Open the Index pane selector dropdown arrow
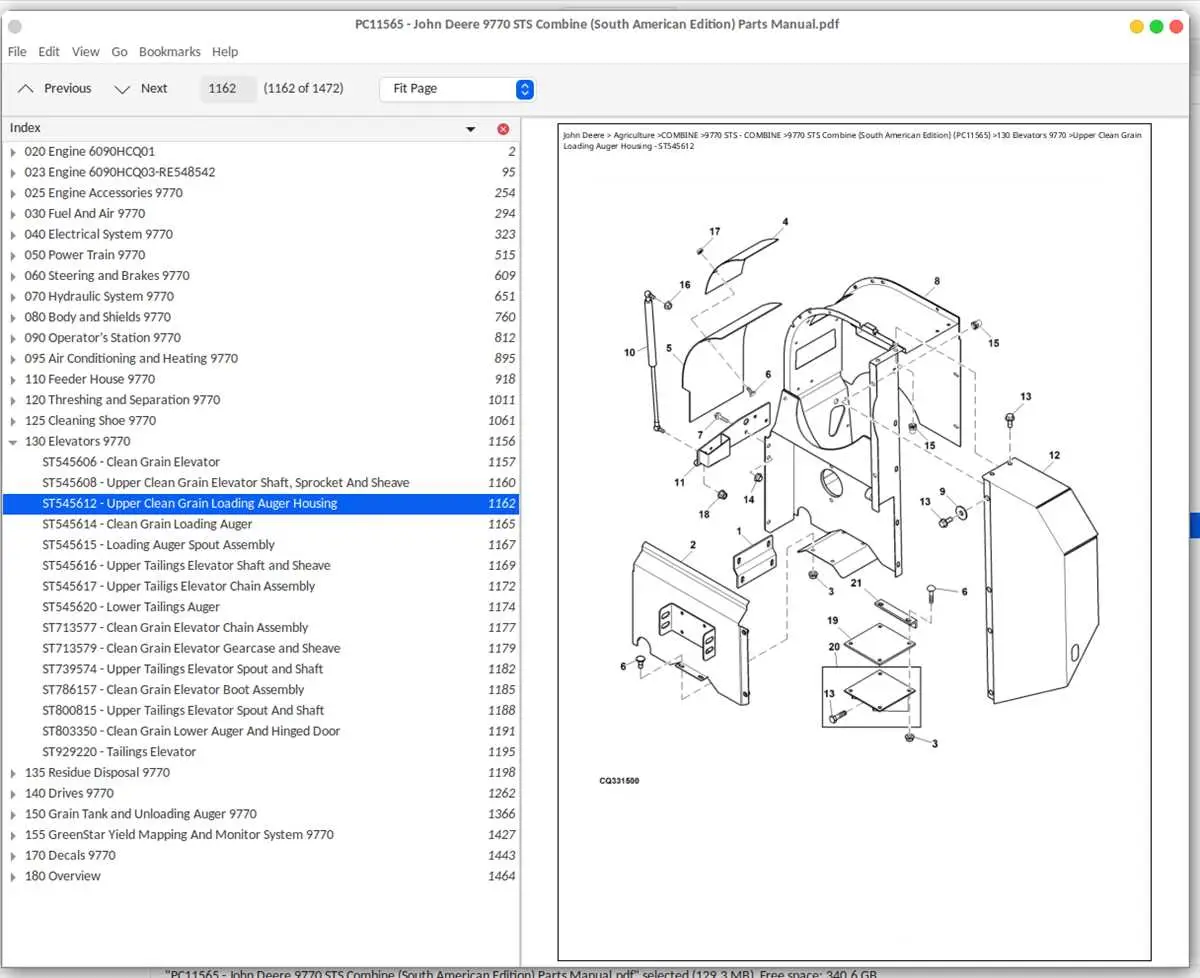 pos(471,129)
